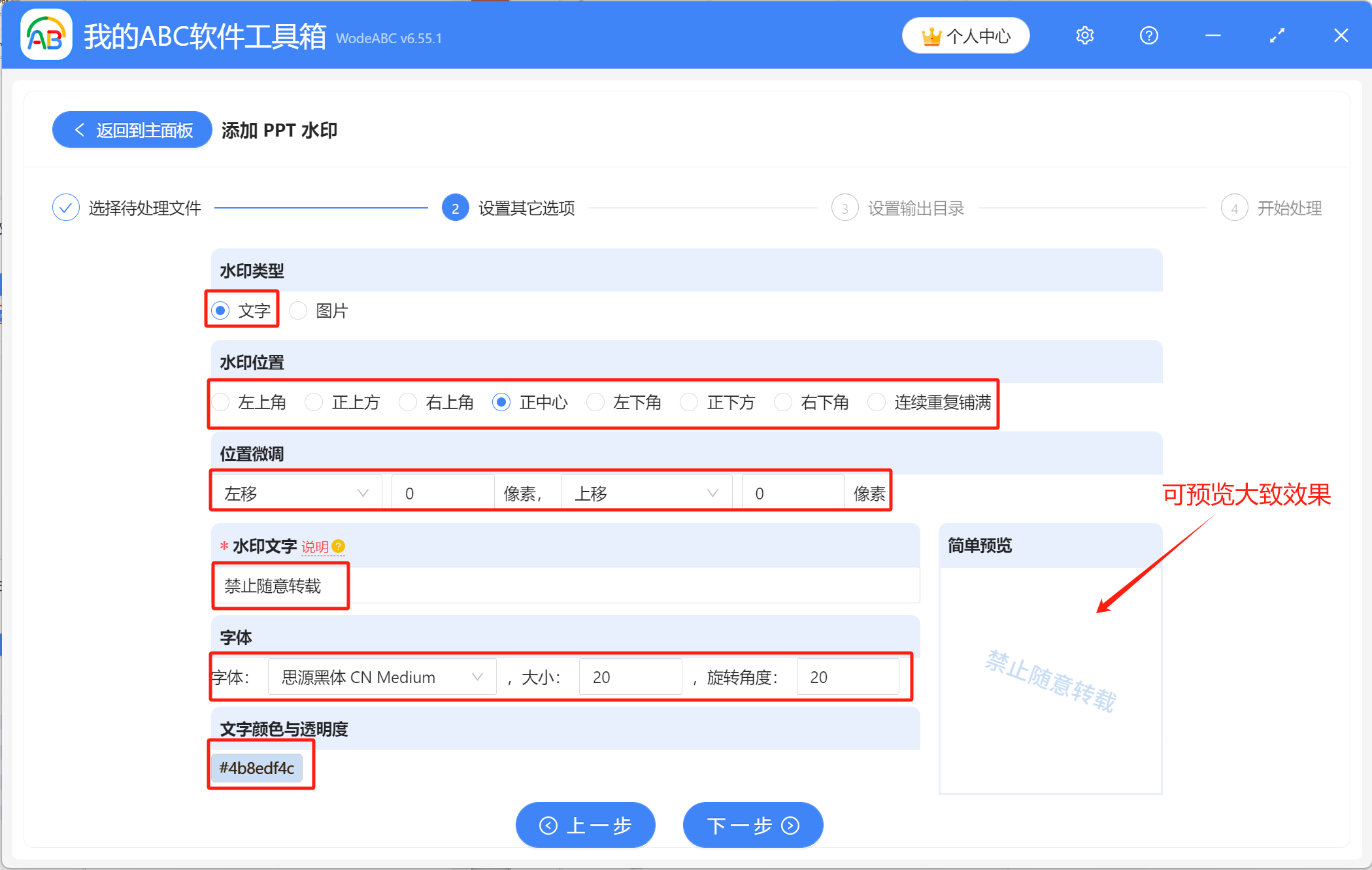The height and width of the screenshot is (870, 1372).
Task: Click the yellow question icon next to 说明
Action: (x=338, y=546)
